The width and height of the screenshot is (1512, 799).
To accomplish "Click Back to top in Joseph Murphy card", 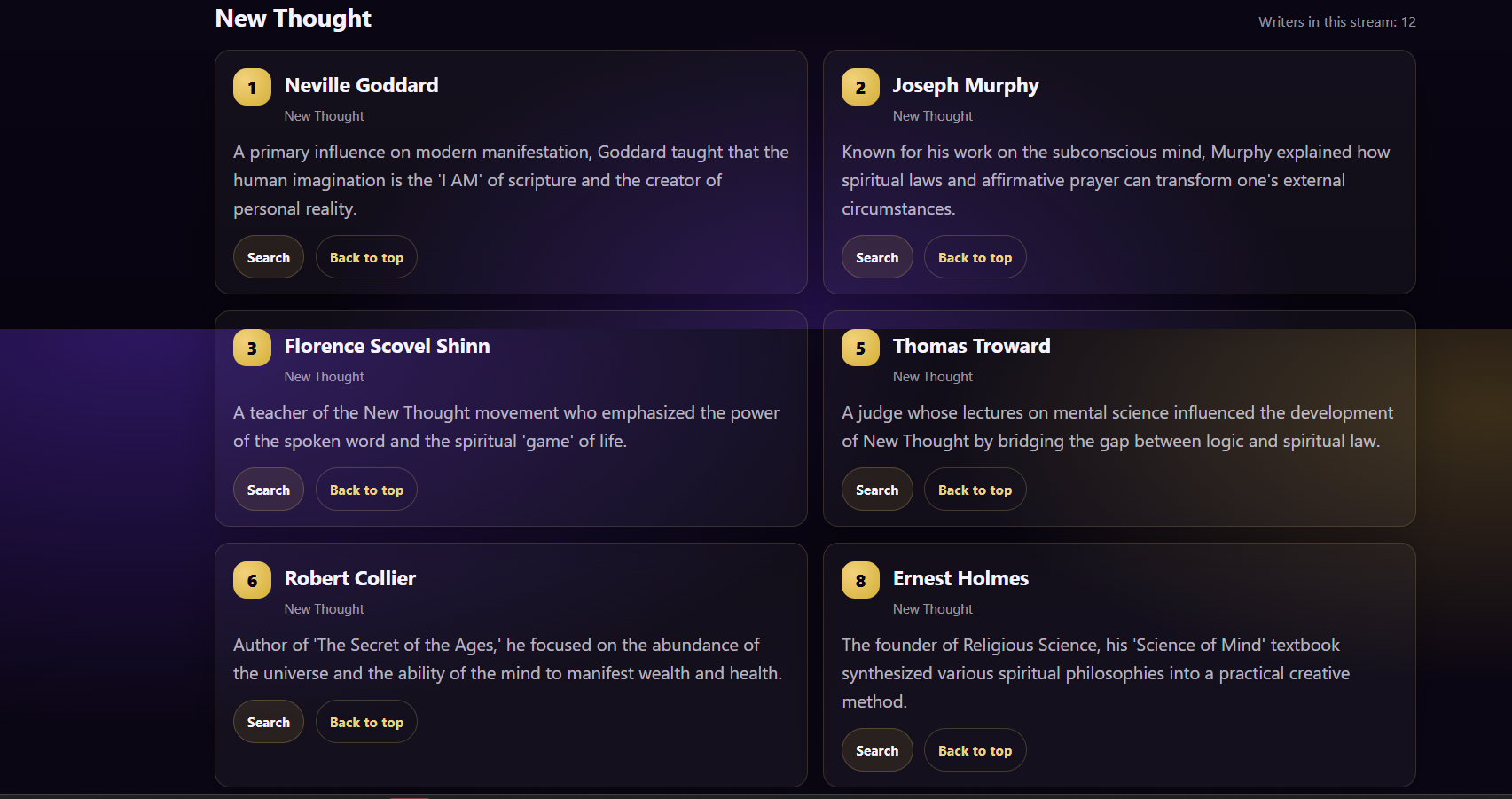I will (x=975, y=257).
